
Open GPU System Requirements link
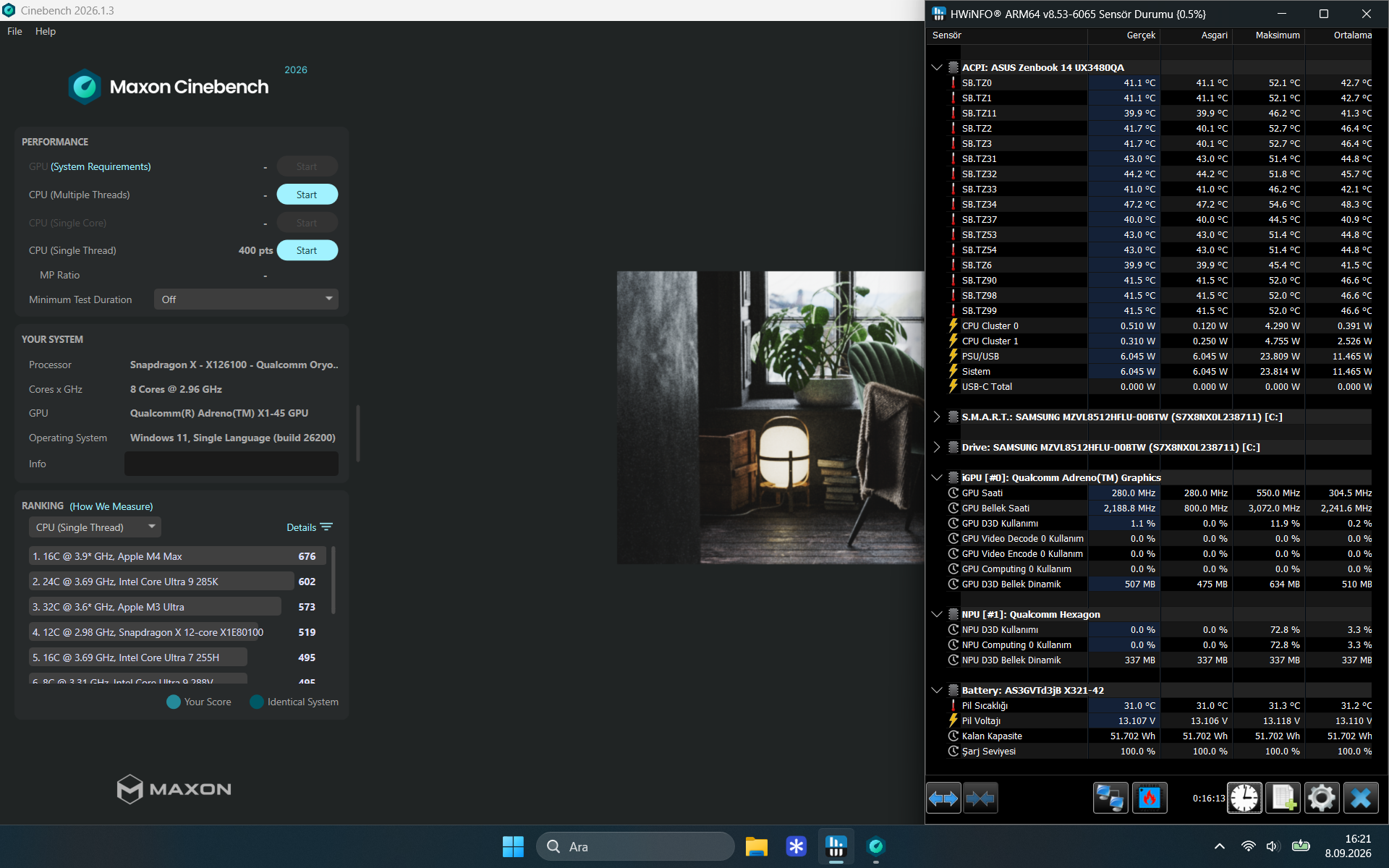click(x=101, y=166)
